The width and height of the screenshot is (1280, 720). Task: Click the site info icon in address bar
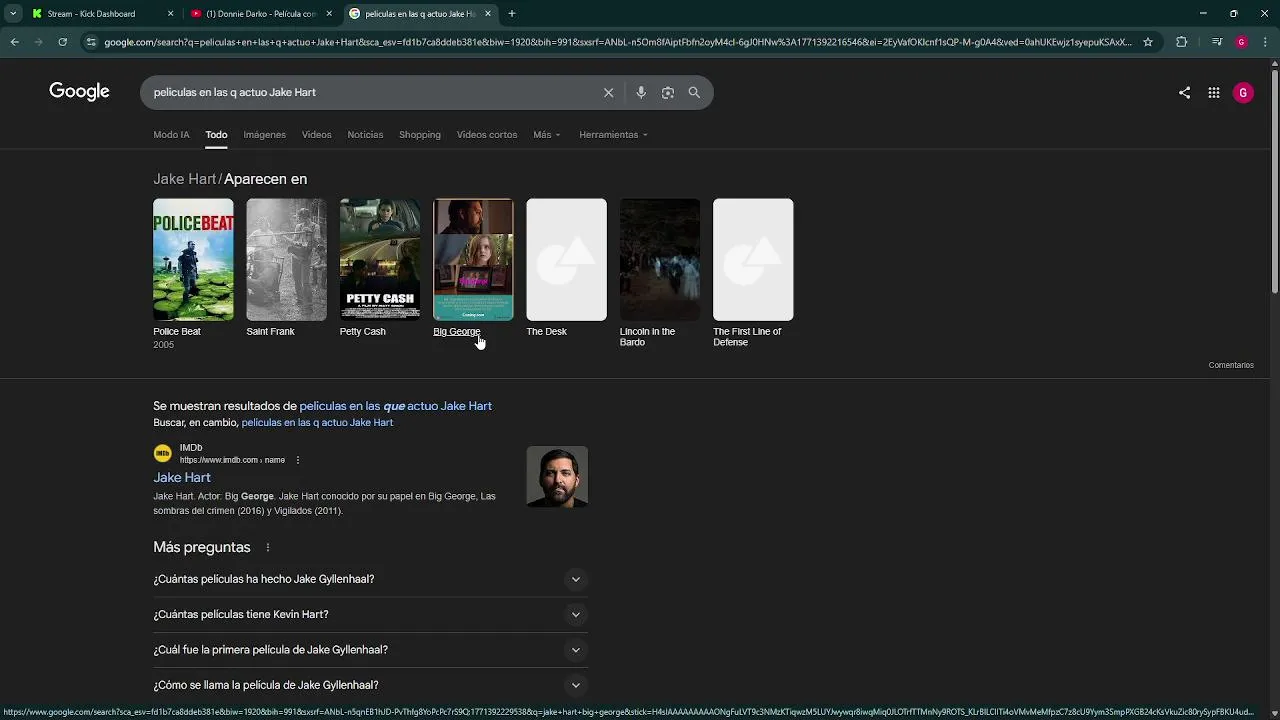[91, 42]
